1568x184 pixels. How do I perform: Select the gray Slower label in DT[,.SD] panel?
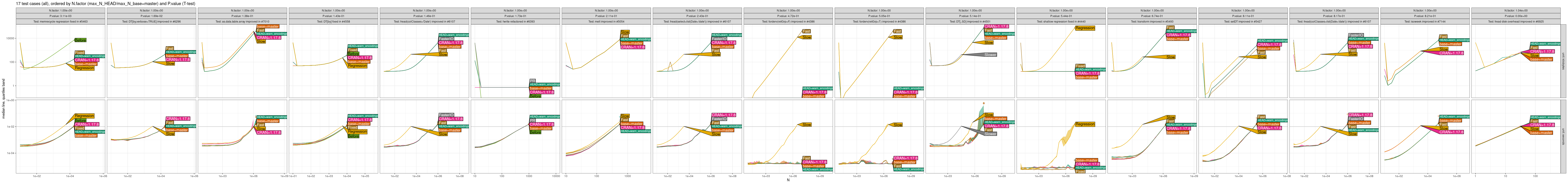point(990,55)
